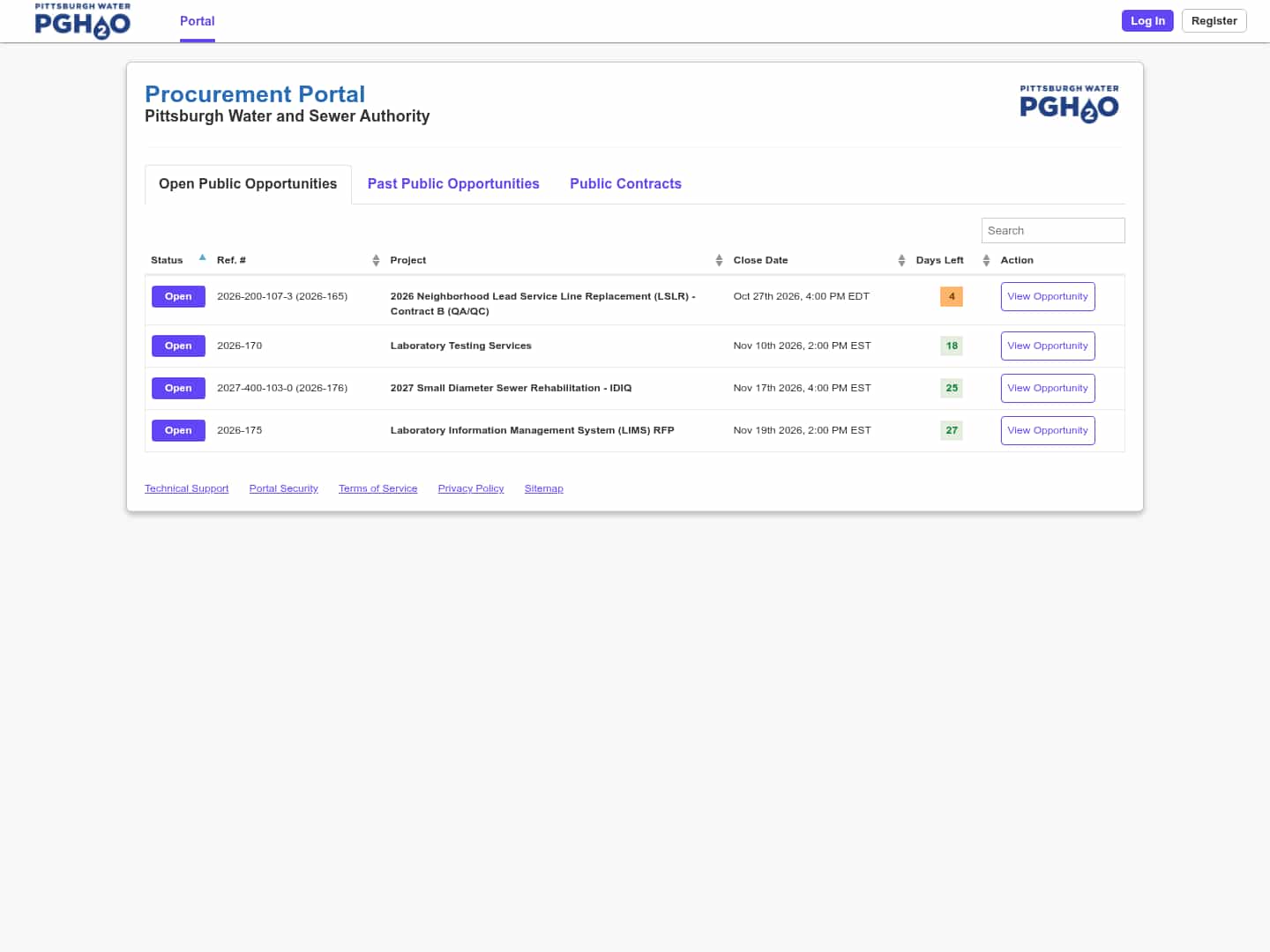Open Privacy Policy link
This screenshot has width=1270, height=952.
coord(471,488)
